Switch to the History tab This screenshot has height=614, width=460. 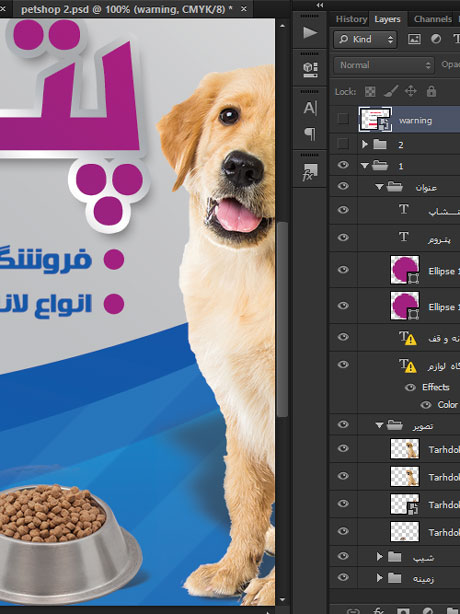pyautogui.click(x=351, y=19)
